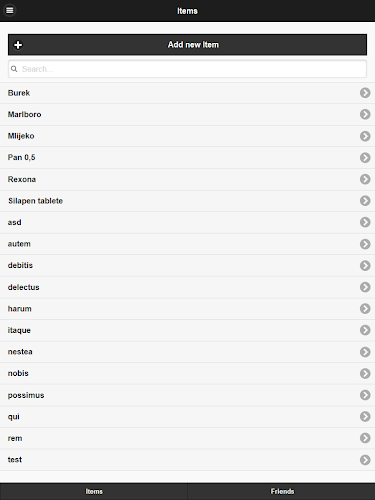The width and height of the screenshot is (375, 500).
Task: Open the hamburger menu icon
Action: (10, 10)
